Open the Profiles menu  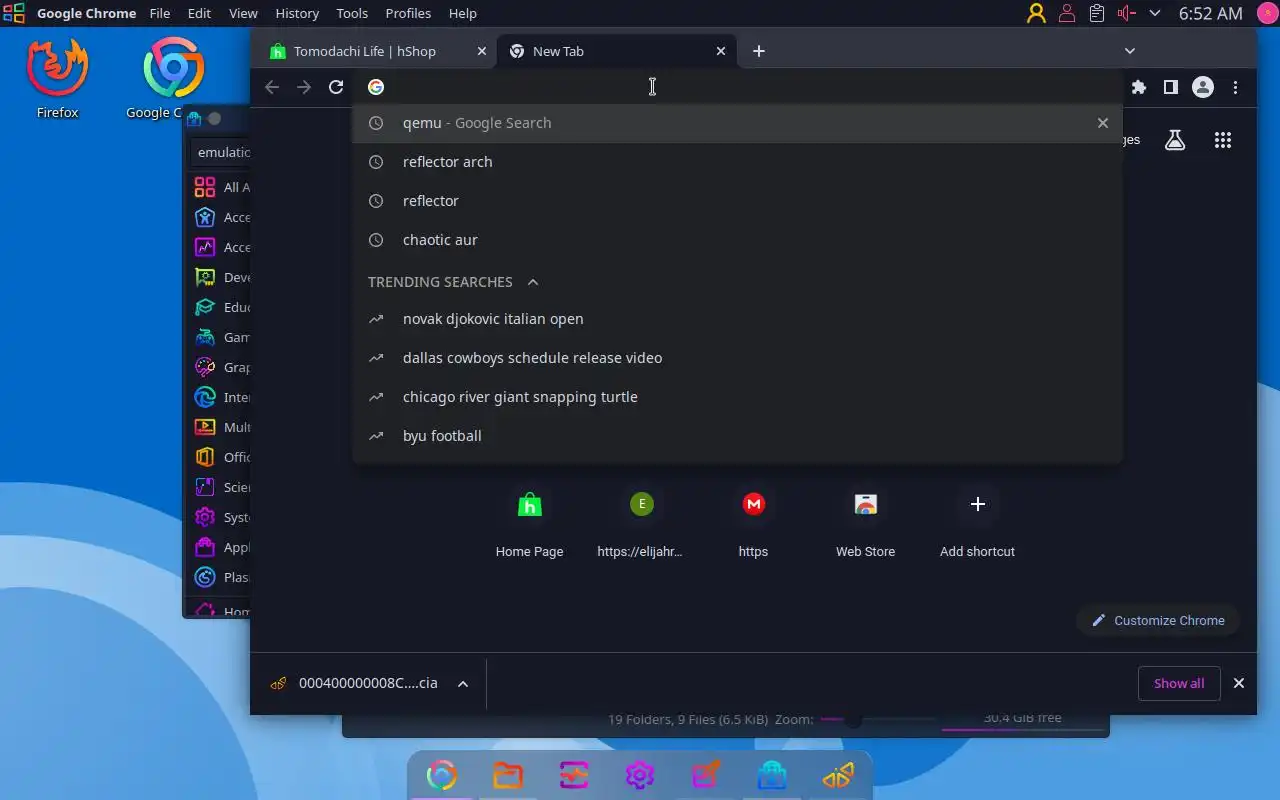(x=408, y=13)
